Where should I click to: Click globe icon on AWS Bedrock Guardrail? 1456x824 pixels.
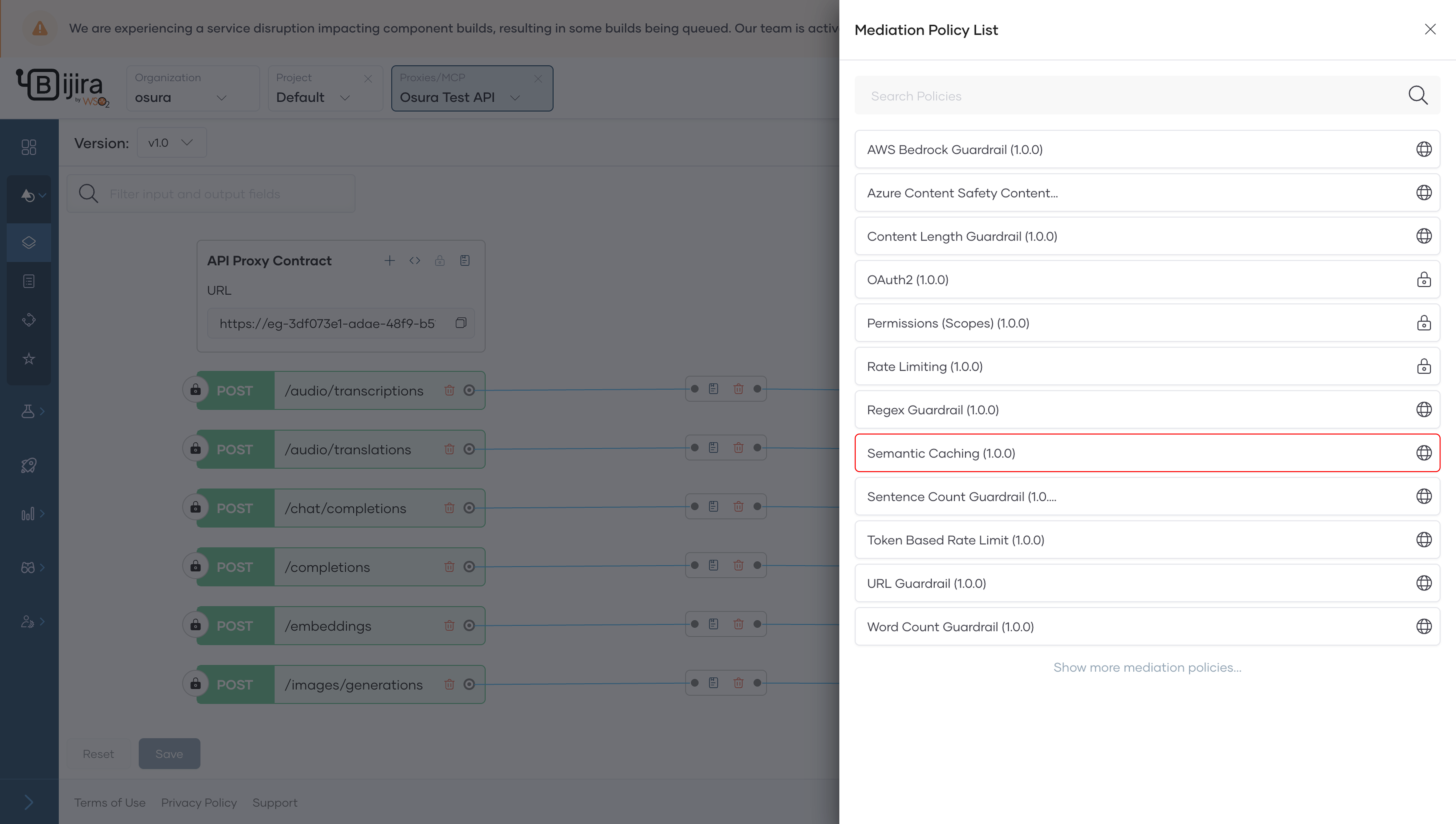click(1423, 149)
